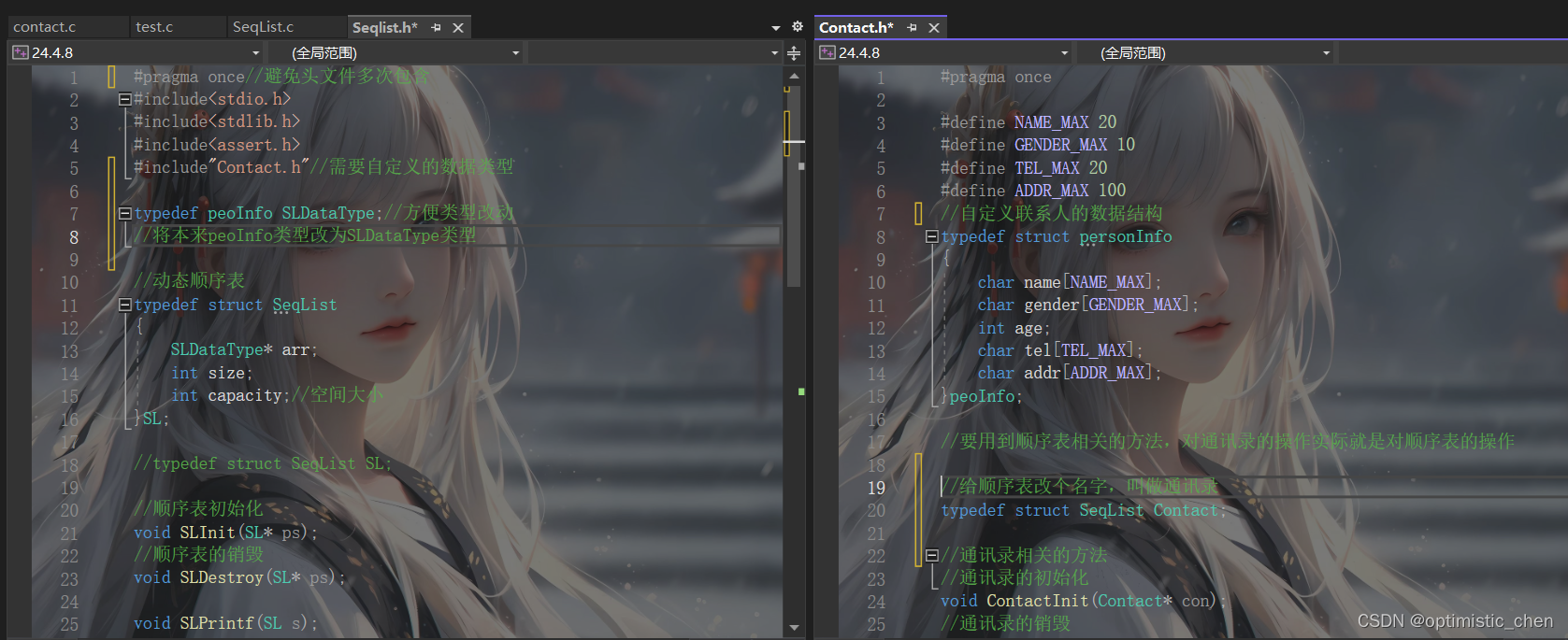The image size is (1568, 640).
Task: Click 'void ContactInit(Contact* con);' declaration
Action: (1084, 601)
